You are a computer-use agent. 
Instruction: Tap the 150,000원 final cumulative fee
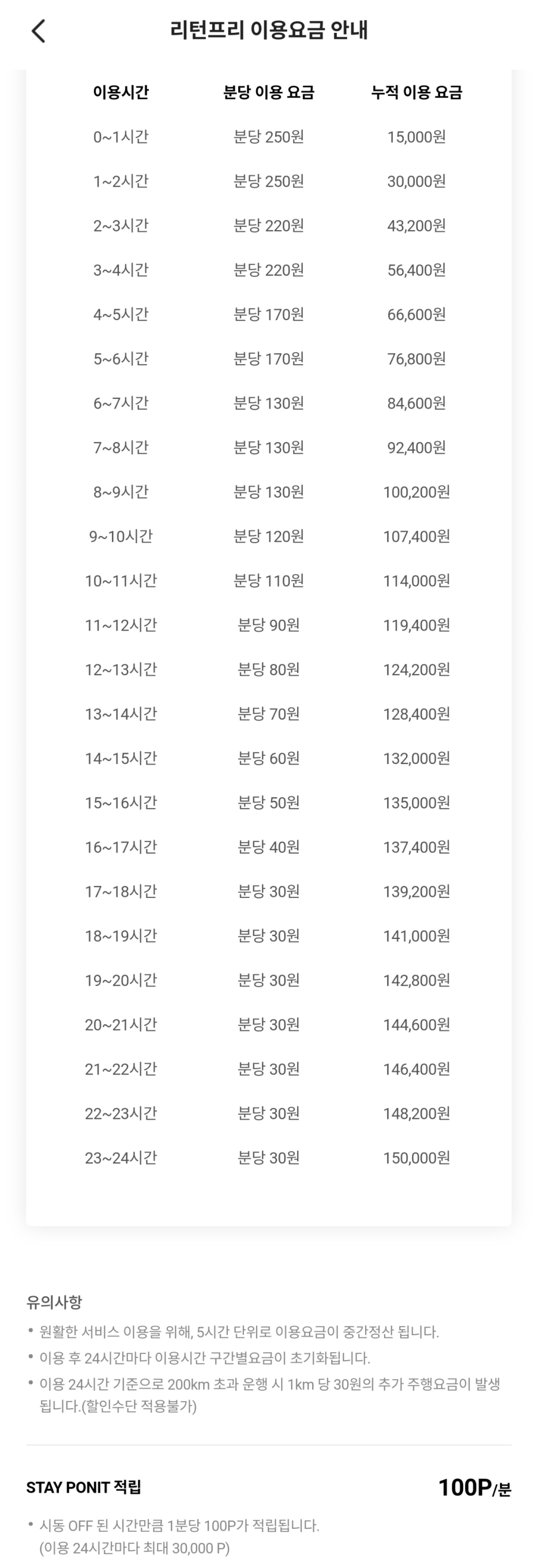416,1158
